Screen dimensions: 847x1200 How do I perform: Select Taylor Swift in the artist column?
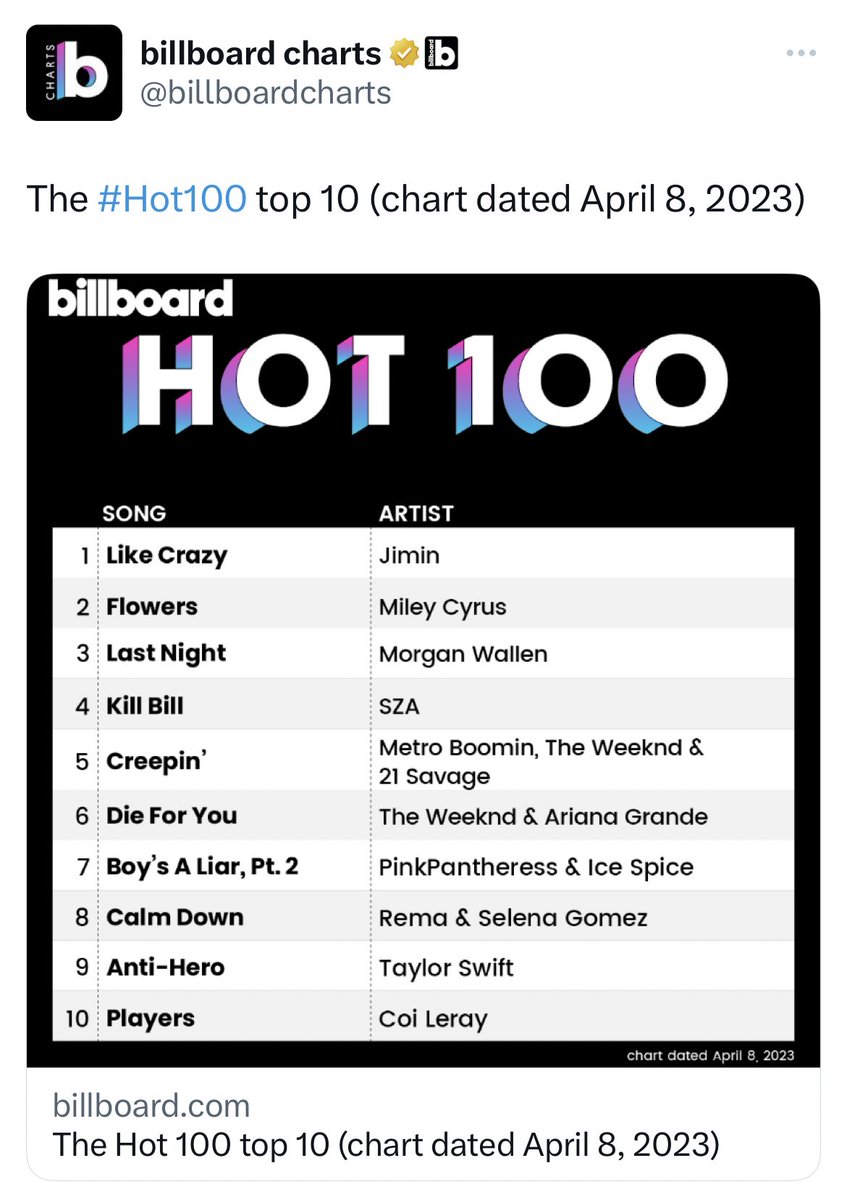[x=446, y=968]
